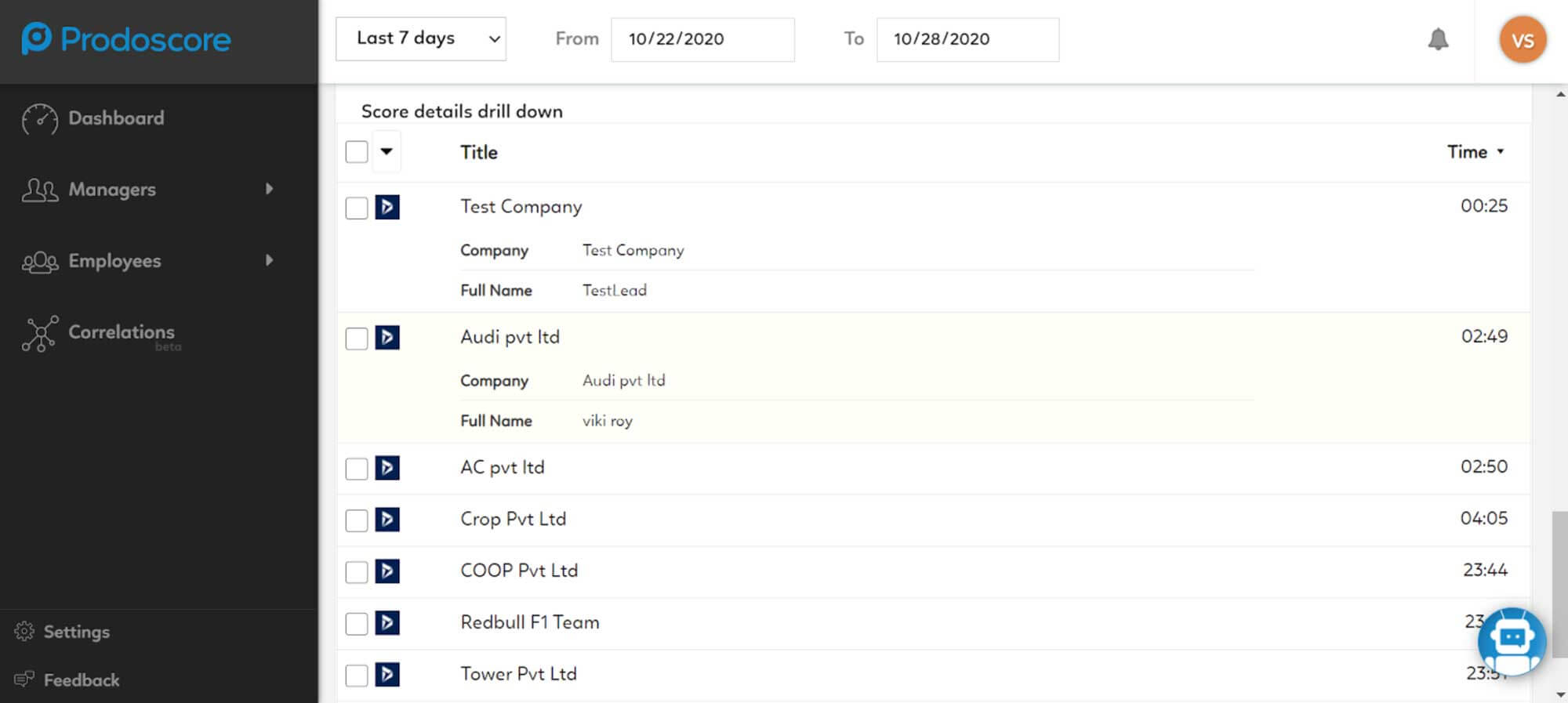Image resolution: width=1568 pixels, height=703 pixels.
Task: Click the 02:49 time value
Action: tap(1484, 336)
